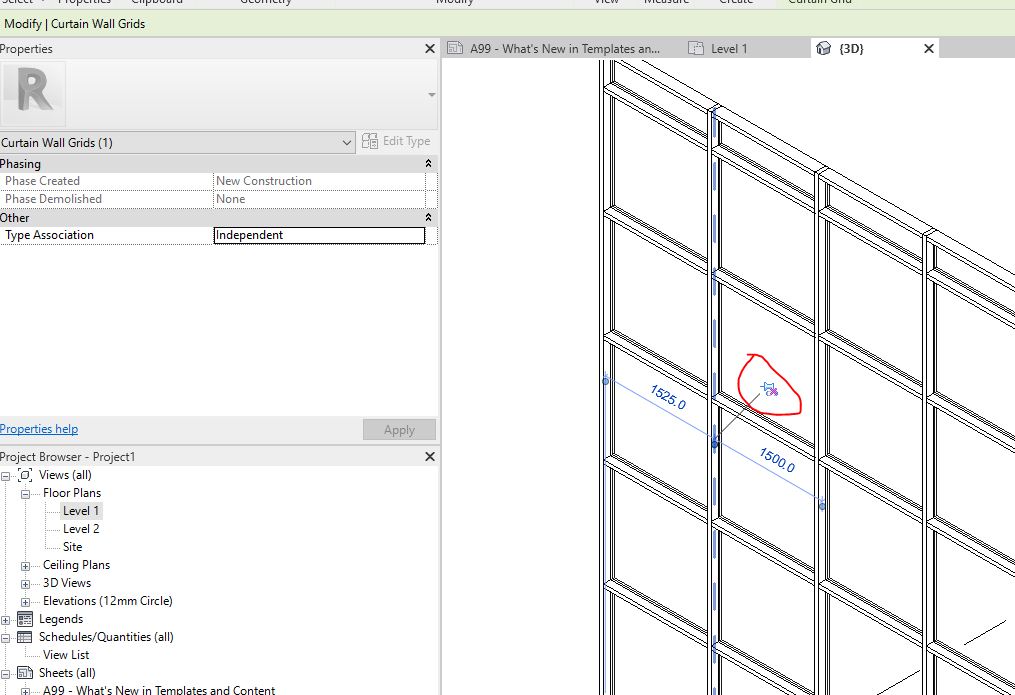The width and height of the screenshot is (1015, 695).
Task: Click the Ceiling Plans tree label
Action: [x=76, y=565]
